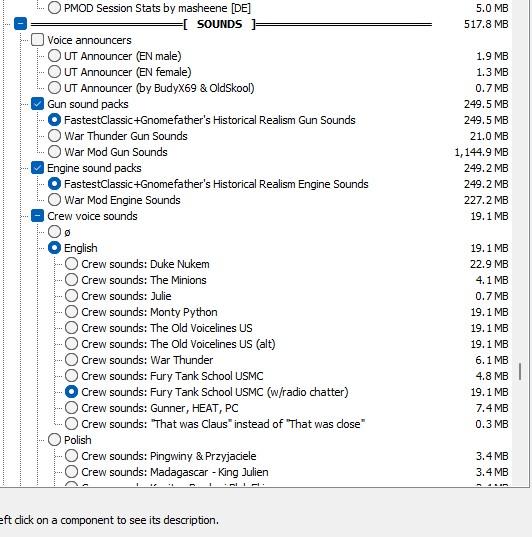Click the vertical scrollbar thumb
532x537 pixels.
point(520,372)
